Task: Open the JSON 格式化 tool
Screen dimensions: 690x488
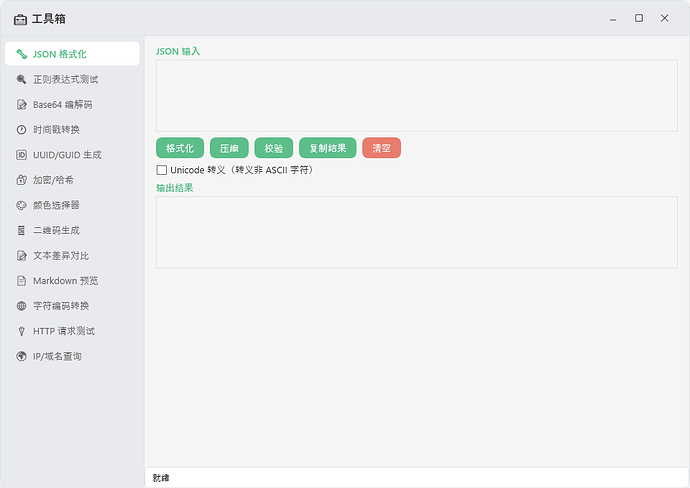Action: tap(72, 54)
